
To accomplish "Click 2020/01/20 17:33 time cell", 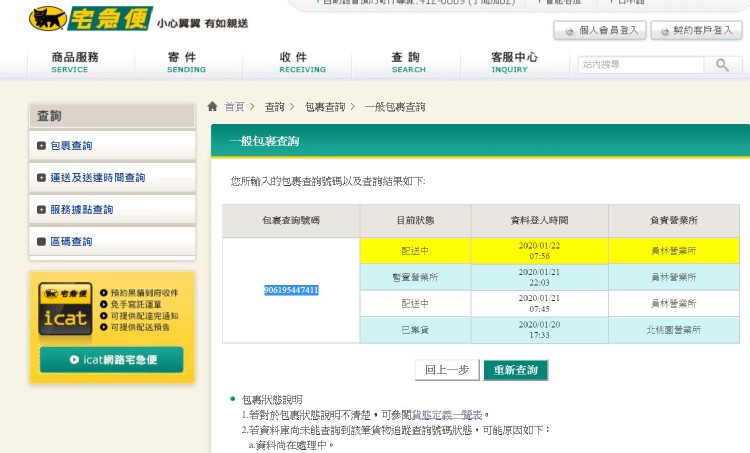I will tap(540, 330).
